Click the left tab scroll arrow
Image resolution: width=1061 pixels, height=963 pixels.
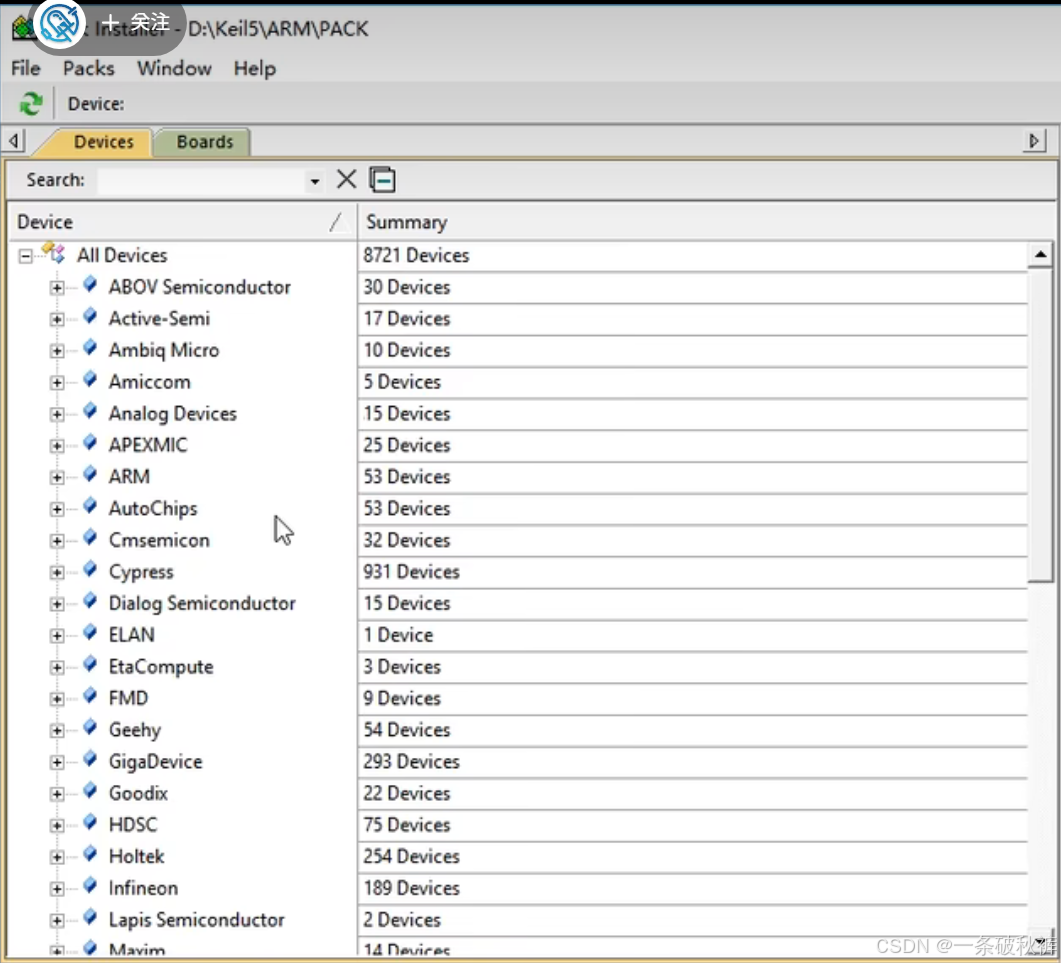14,141
